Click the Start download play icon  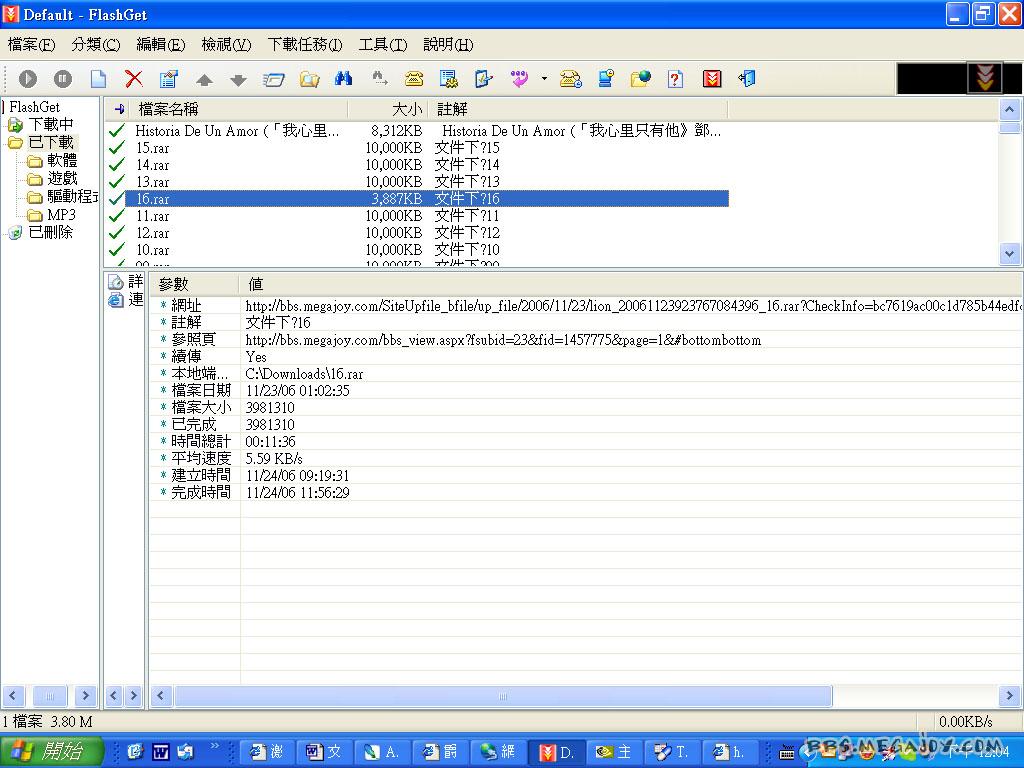click(x=27, y=79)
